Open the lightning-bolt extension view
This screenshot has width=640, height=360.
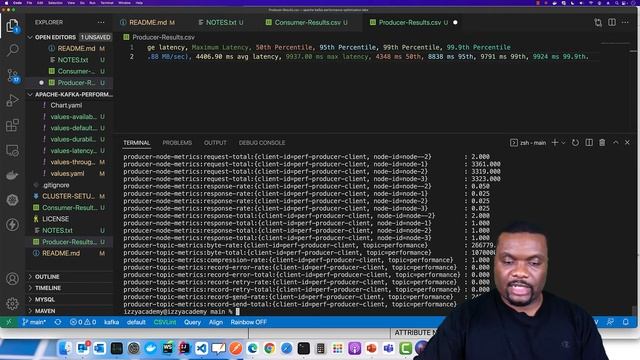pos(12,224)
